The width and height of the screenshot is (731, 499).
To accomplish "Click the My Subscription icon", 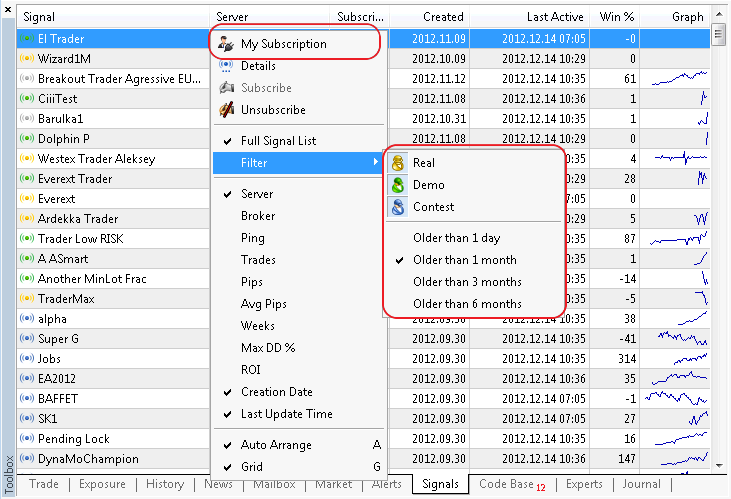I will 227,44.
